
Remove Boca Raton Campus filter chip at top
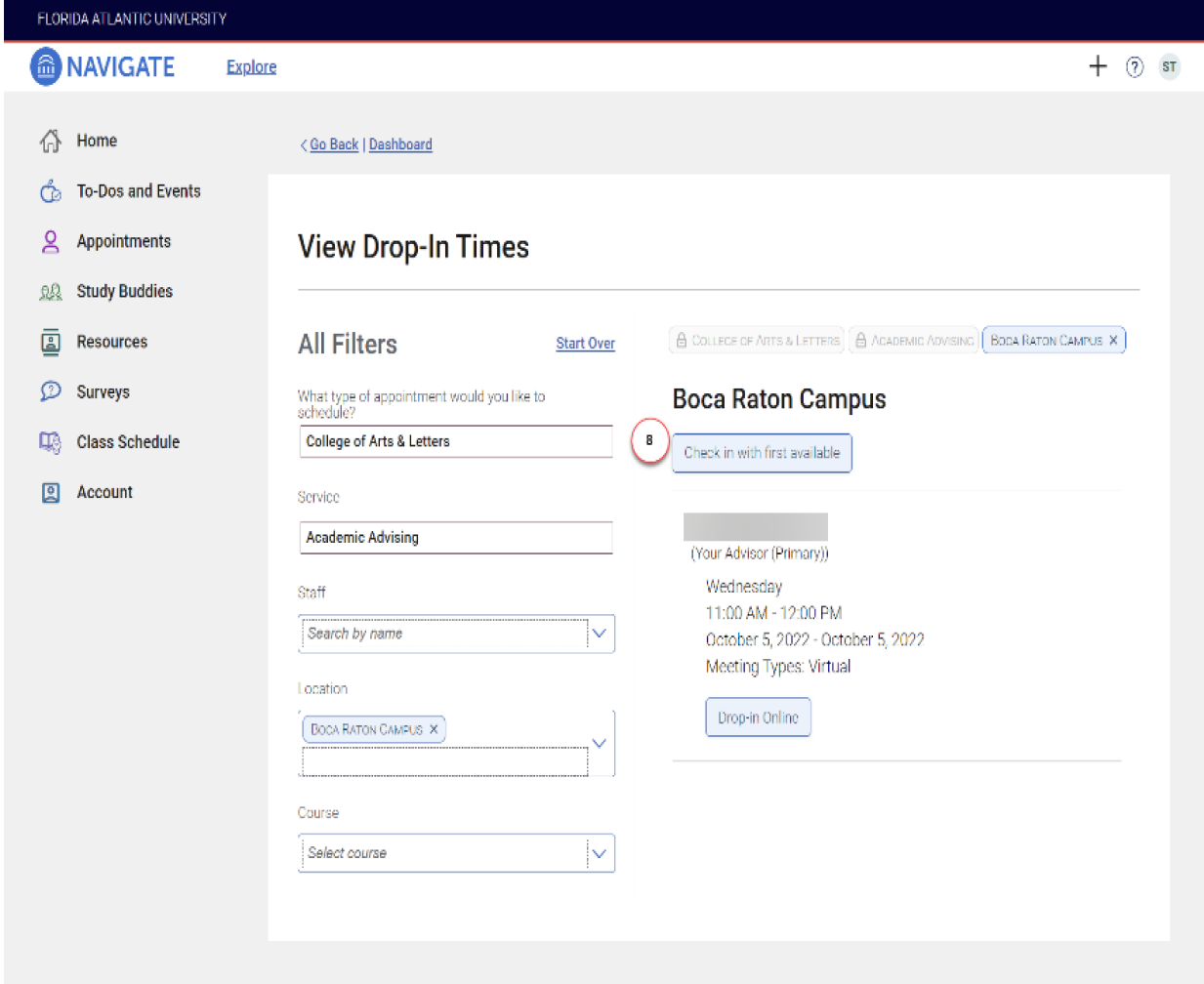(x=1113, y=341)
